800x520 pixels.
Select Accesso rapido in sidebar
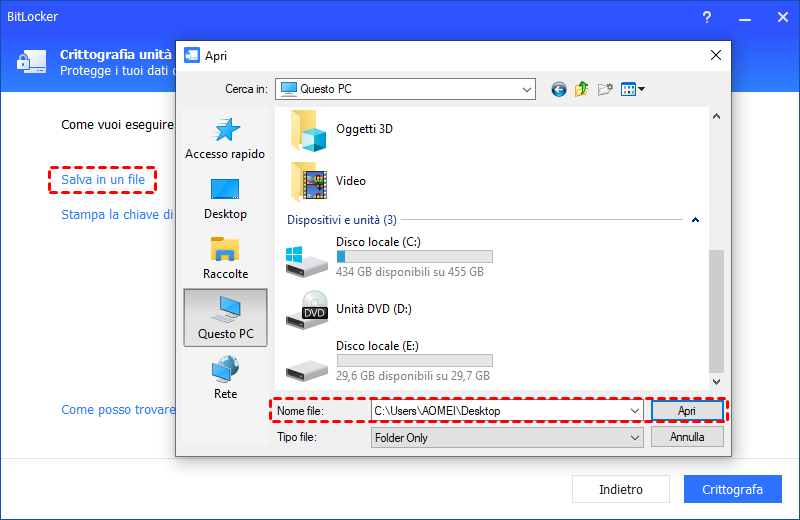(x=225, y=138)
